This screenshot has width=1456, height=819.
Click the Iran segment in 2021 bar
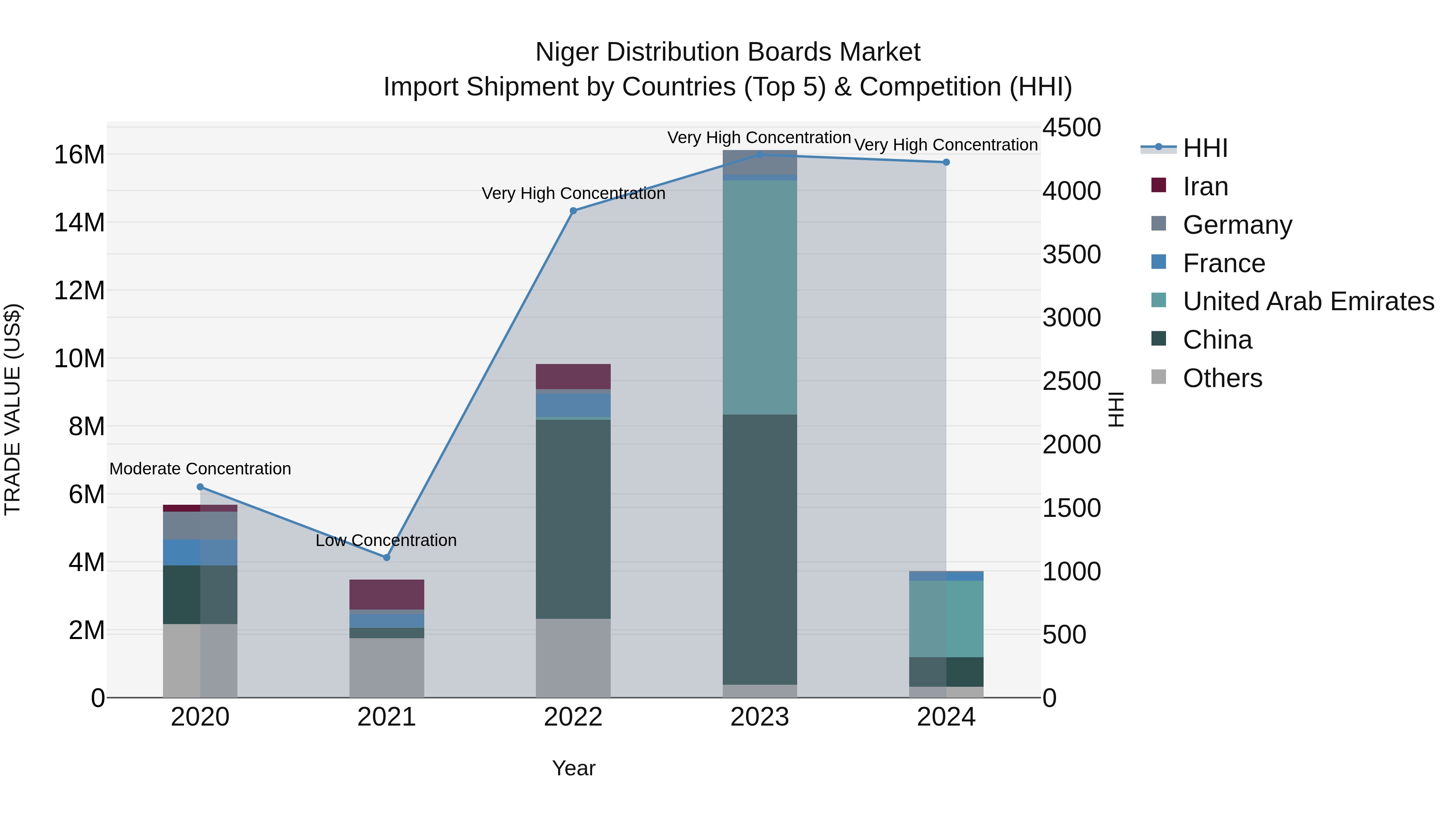387,595
